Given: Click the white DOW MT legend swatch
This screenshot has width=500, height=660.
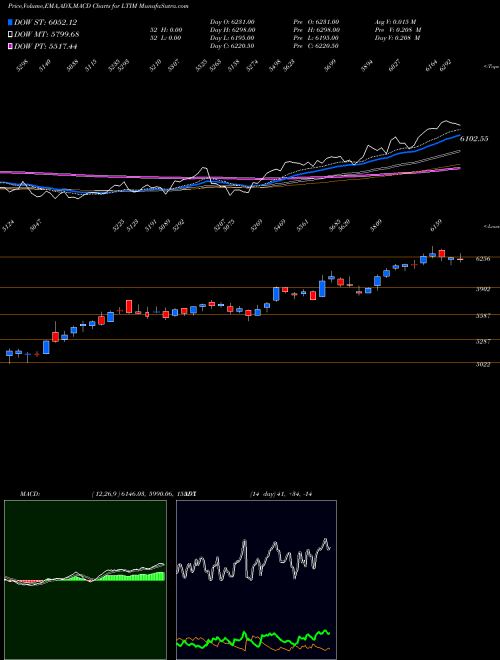Looking at the screenshot, I should [10, 34].
